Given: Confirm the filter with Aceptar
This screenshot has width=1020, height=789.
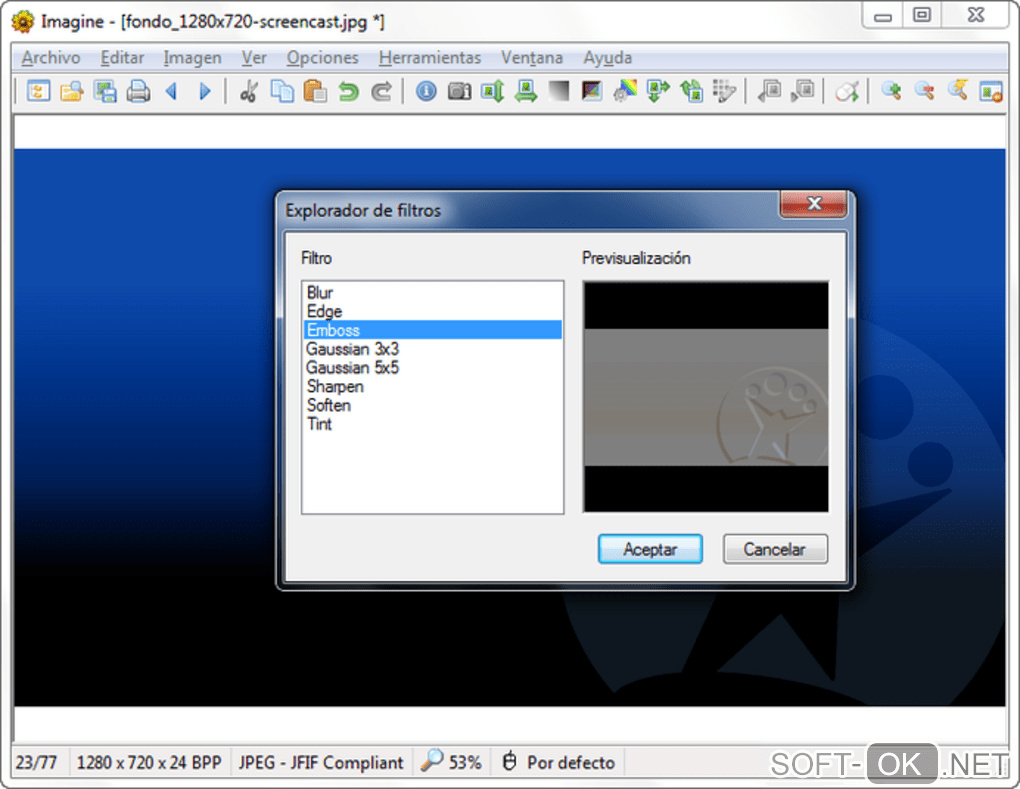Looking at the screenshot, I should 650,549.
